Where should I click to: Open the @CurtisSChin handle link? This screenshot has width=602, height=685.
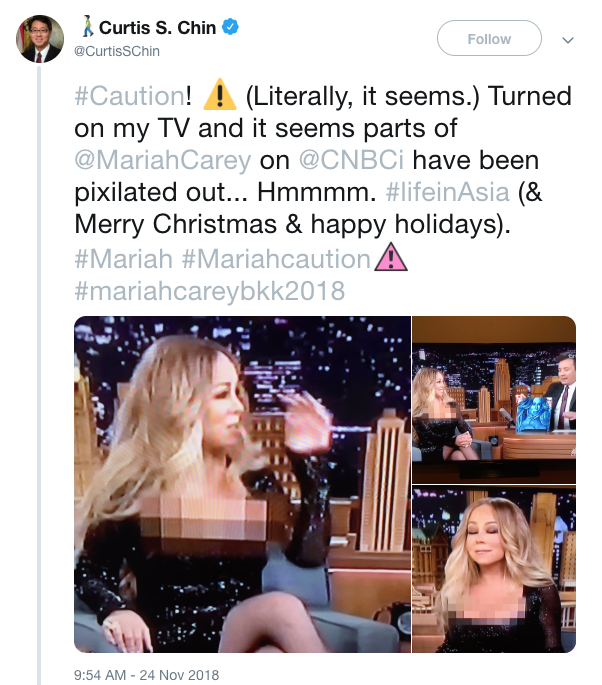click(x=117, y=51)
